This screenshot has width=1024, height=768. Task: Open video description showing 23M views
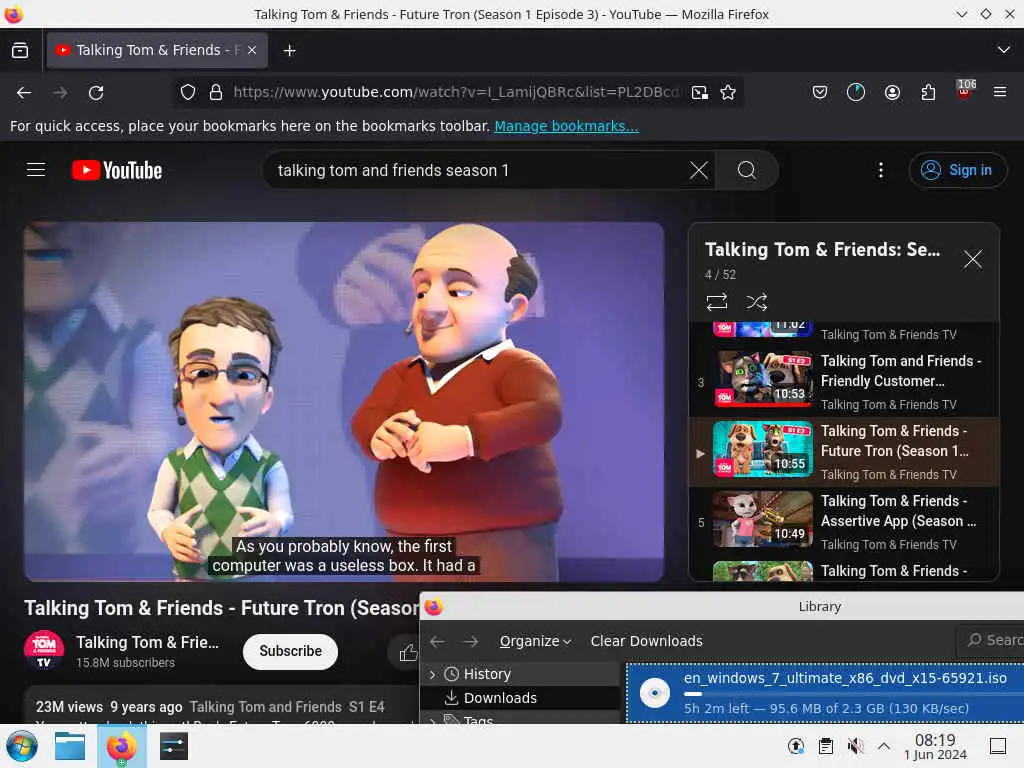point(221,705)
